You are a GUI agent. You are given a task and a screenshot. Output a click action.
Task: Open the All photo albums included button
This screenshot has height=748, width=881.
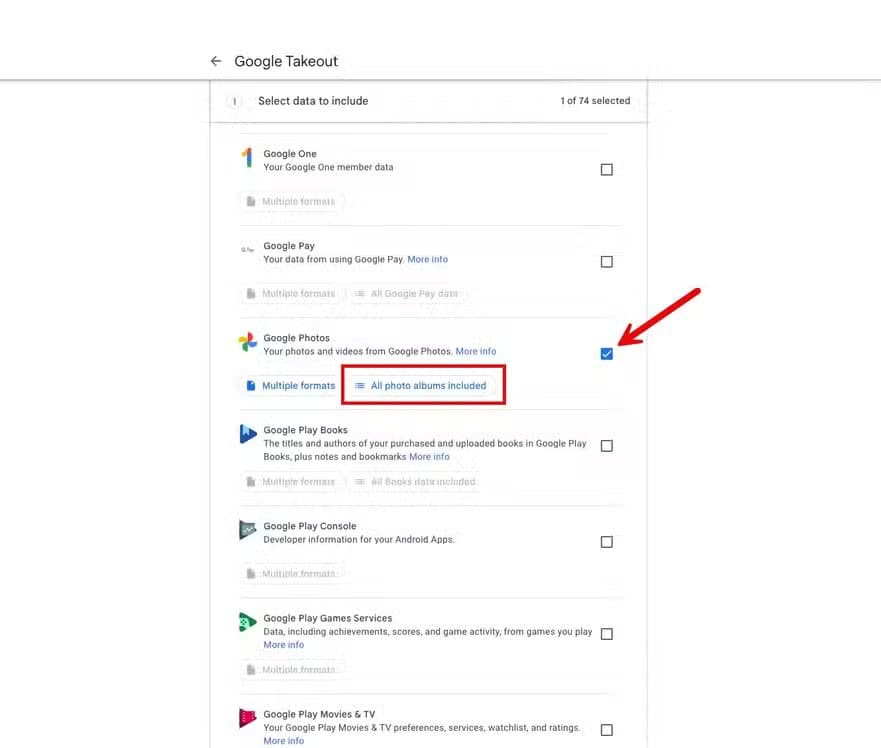click(421, 386)
